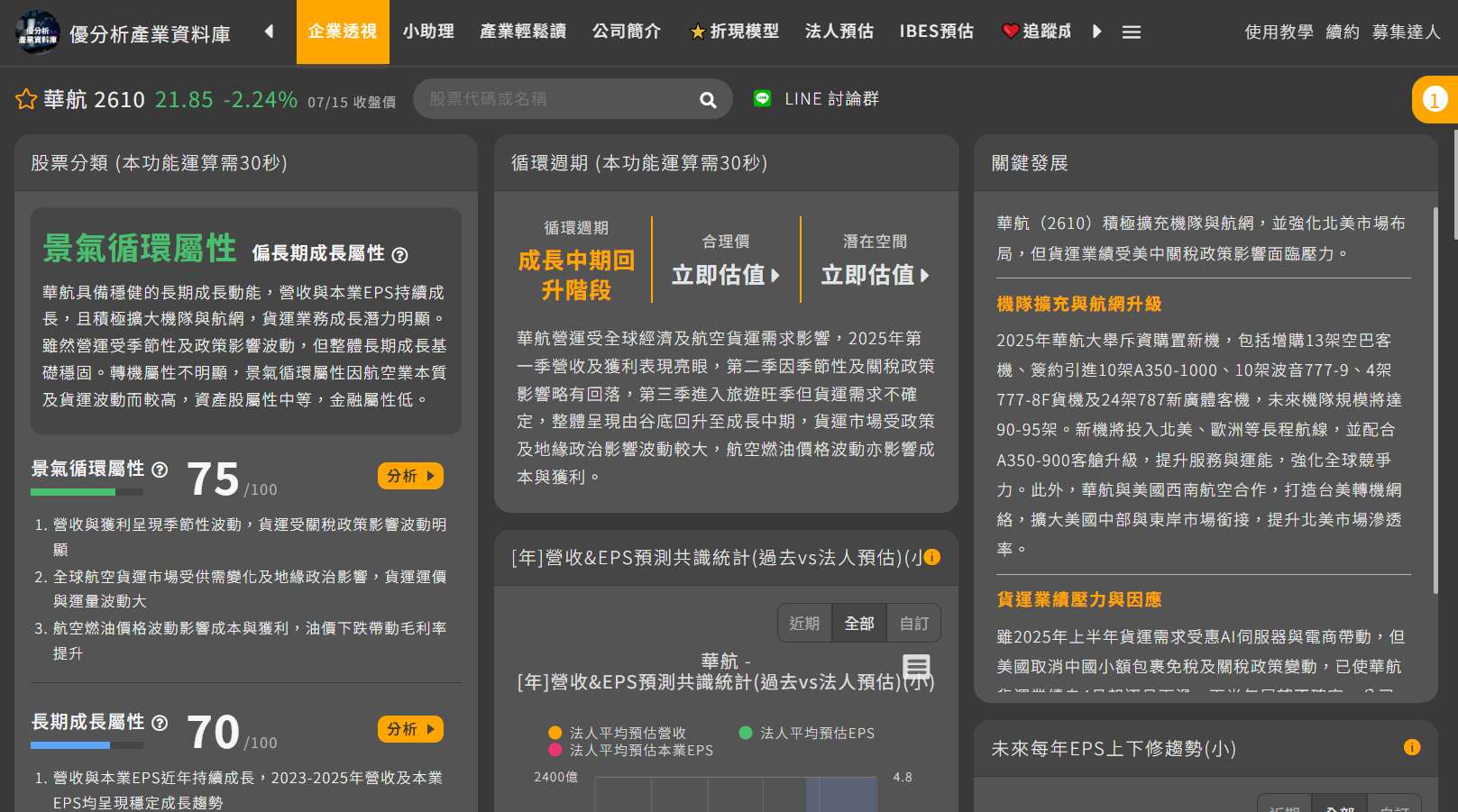This screenshot has width=1458, height=812.
Task: Click info icon on 營收&EPS預測 chart title
Action: click(x=932, y=557)
